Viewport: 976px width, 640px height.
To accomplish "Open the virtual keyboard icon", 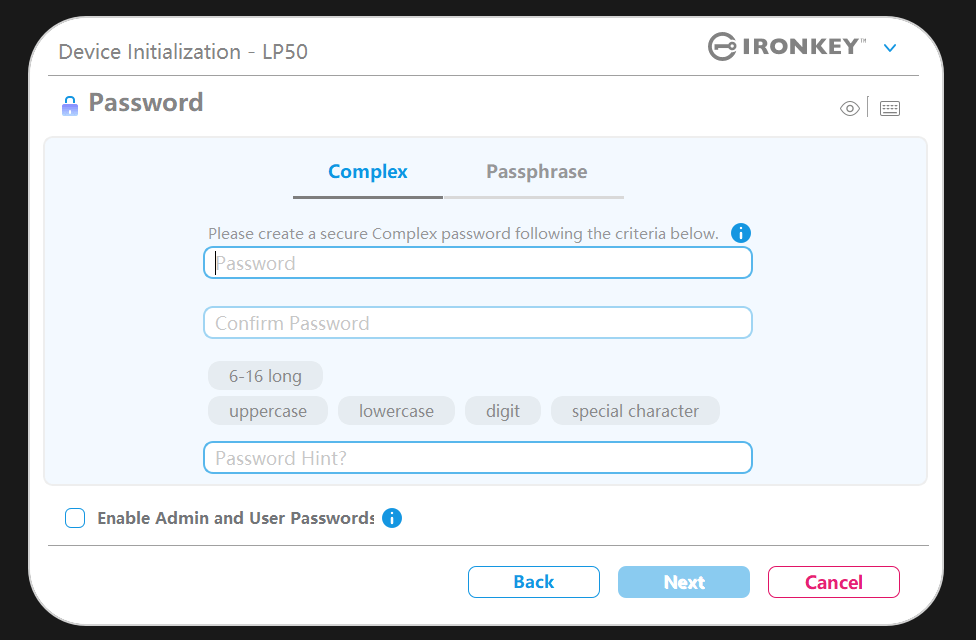I will (x=890, y=109).
